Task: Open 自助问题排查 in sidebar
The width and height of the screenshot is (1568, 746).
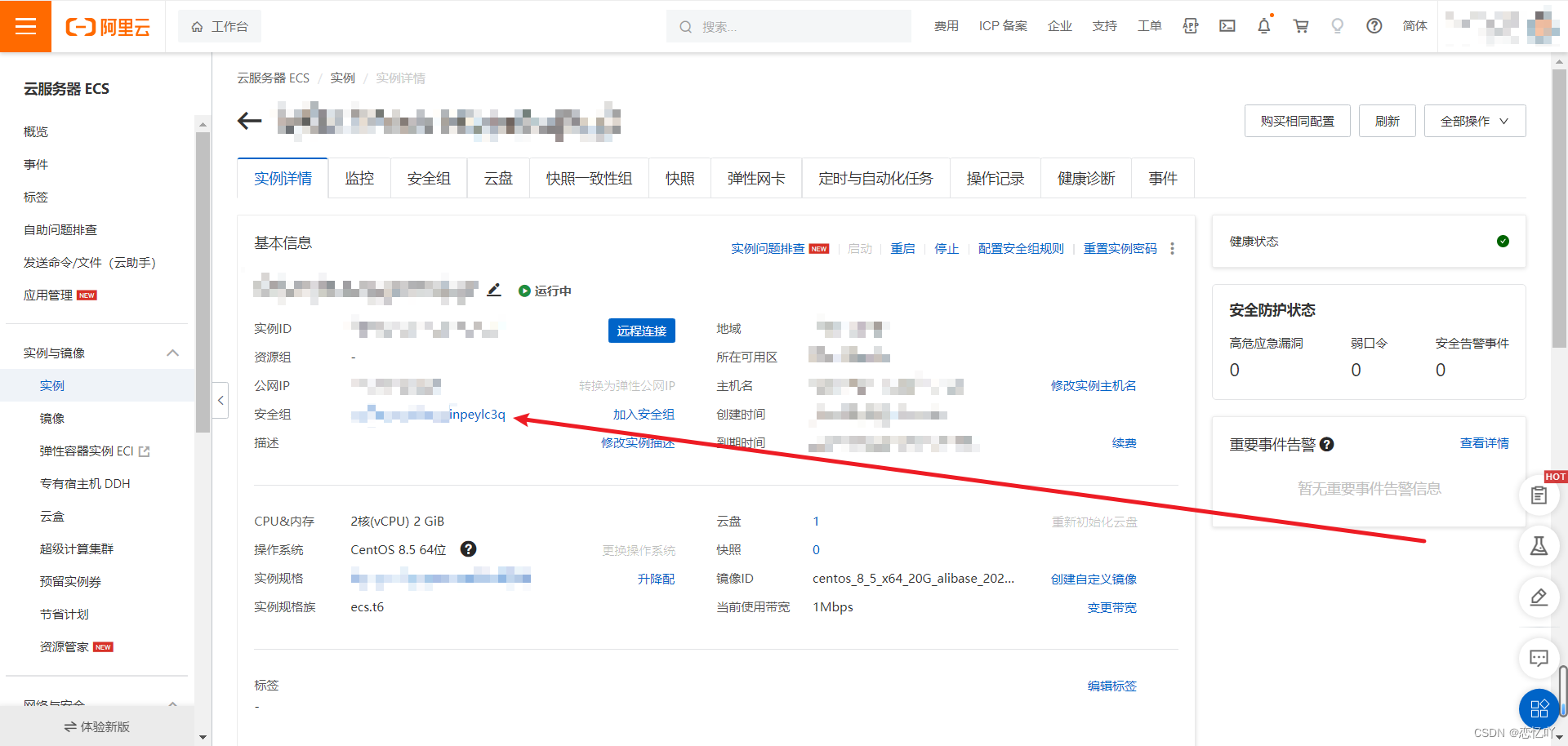Action: 60,229
